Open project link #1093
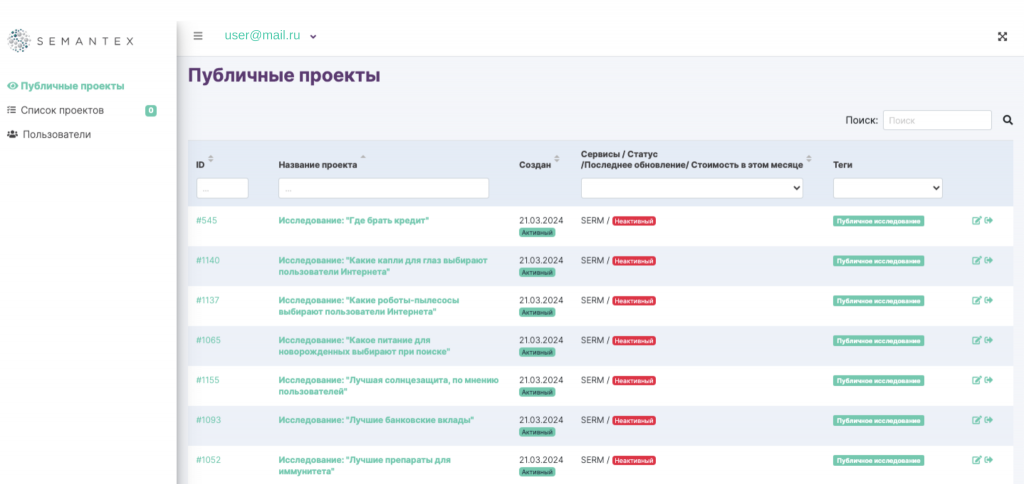This screenshot has width=1024, height=484. 208,420
